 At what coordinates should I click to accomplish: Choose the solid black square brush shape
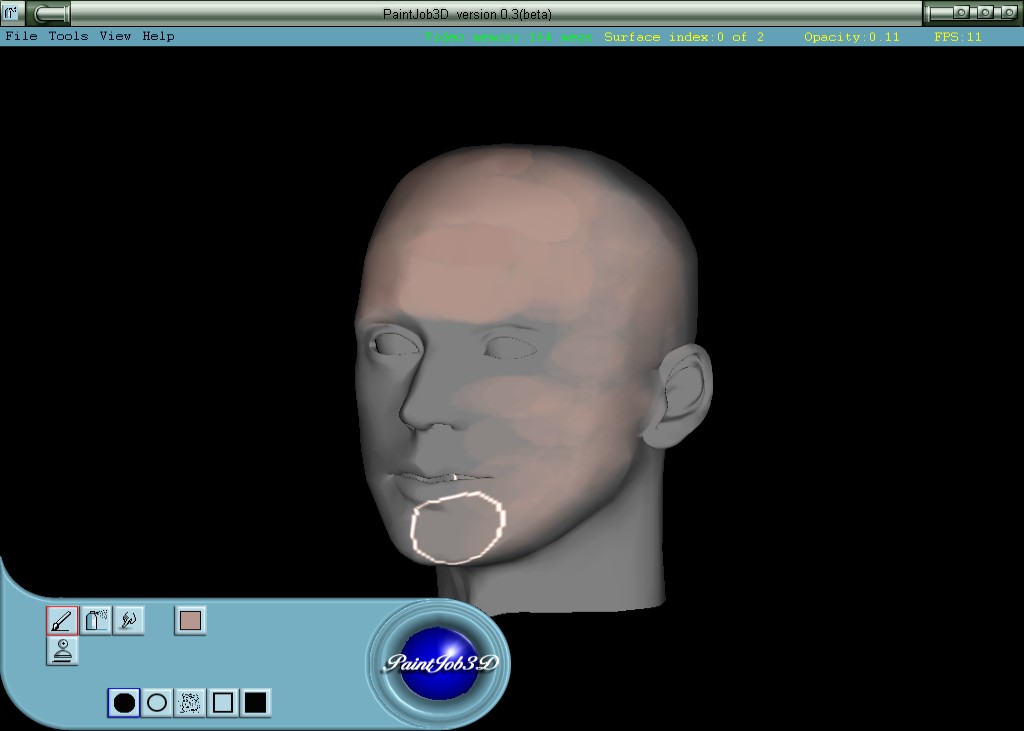pyautogui.click(x=255, y=703)
